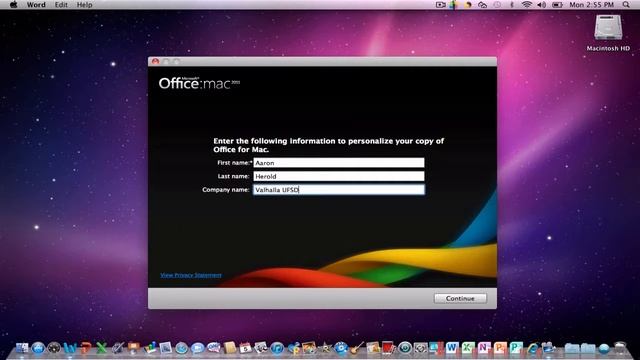The height and width of the screenshot is (360, 640).
Task: Launch iTunes from the Dock
Action: [277, 348]
